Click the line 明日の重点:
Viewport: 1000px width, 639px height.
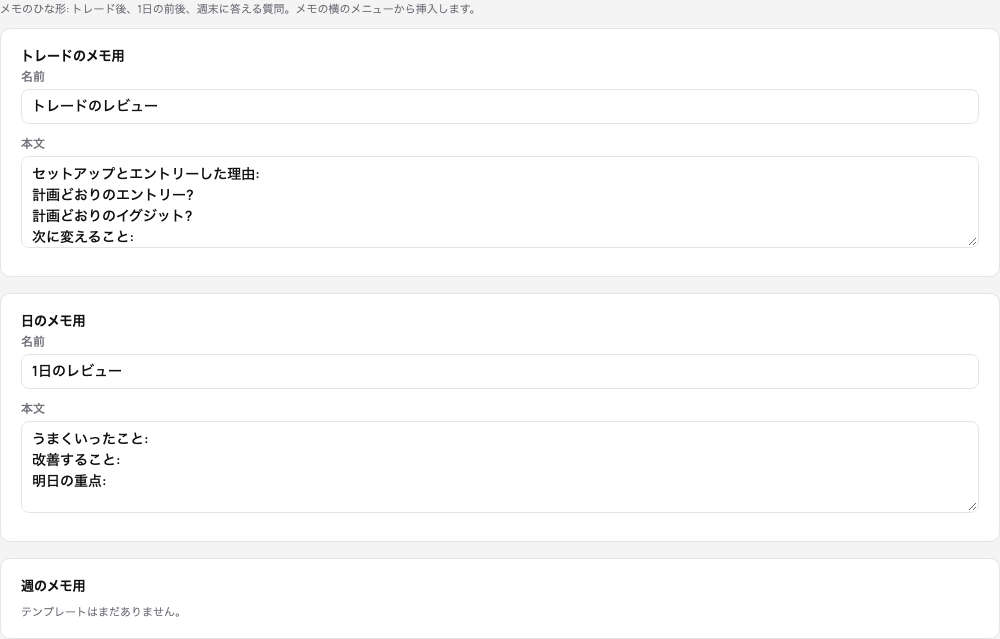[69, 481]
